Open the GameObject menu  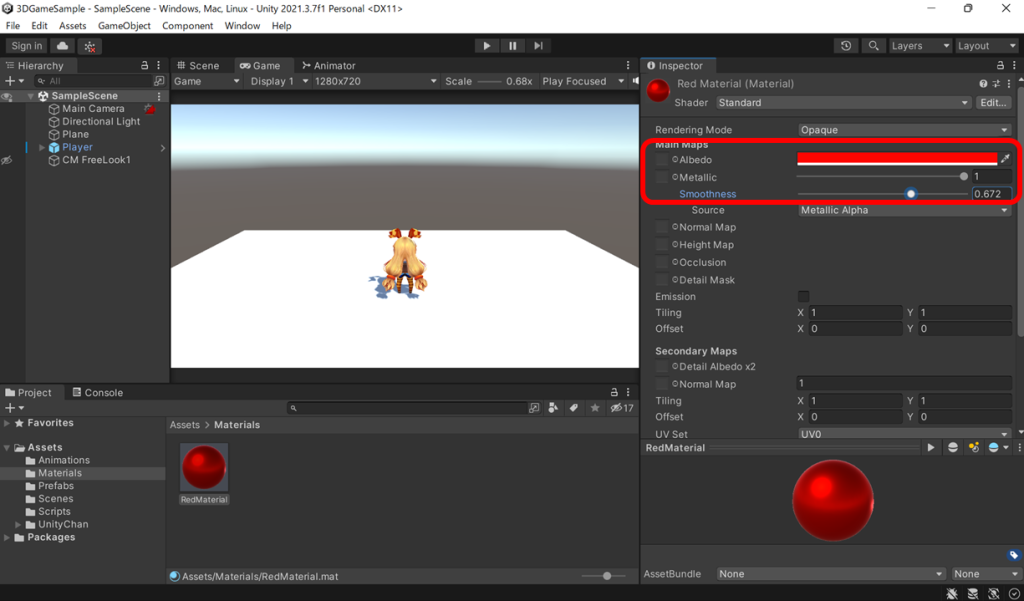[124, 26]
